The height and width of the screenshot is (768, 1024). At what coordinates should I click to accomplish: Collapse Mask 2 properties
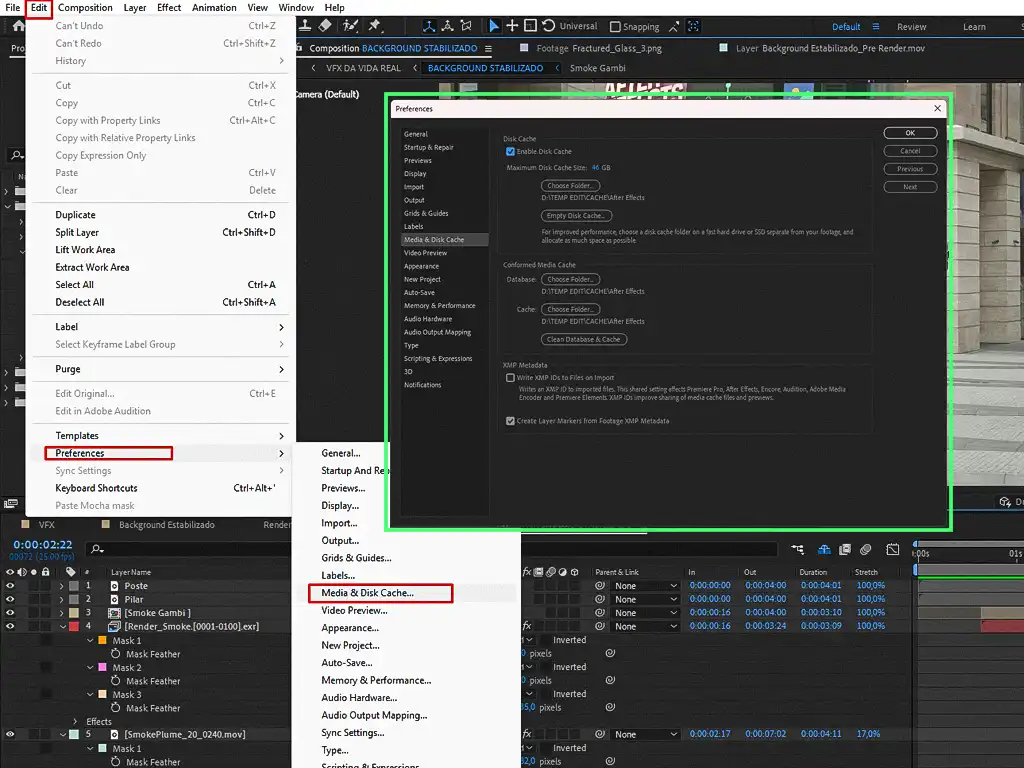(90, 667)
